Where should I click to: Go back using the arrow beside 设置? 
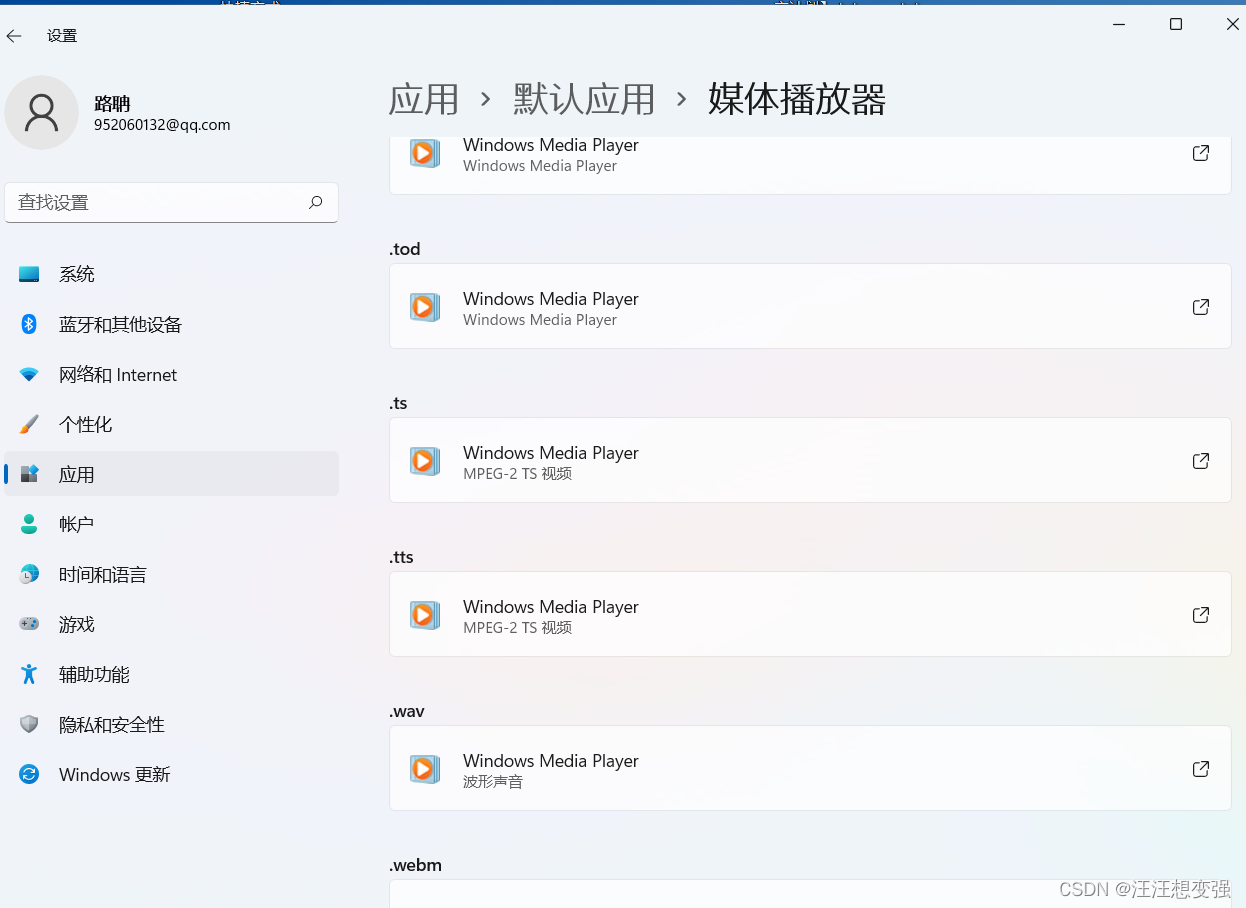(14, 36)
